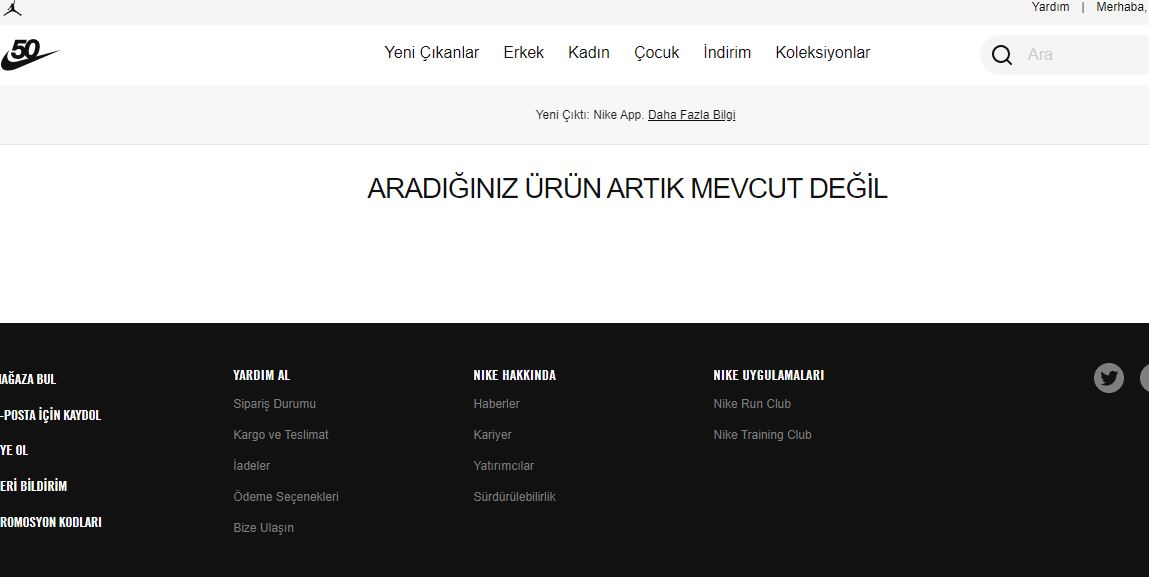Check Sipariş Durumu link

[x=274, y=404]
